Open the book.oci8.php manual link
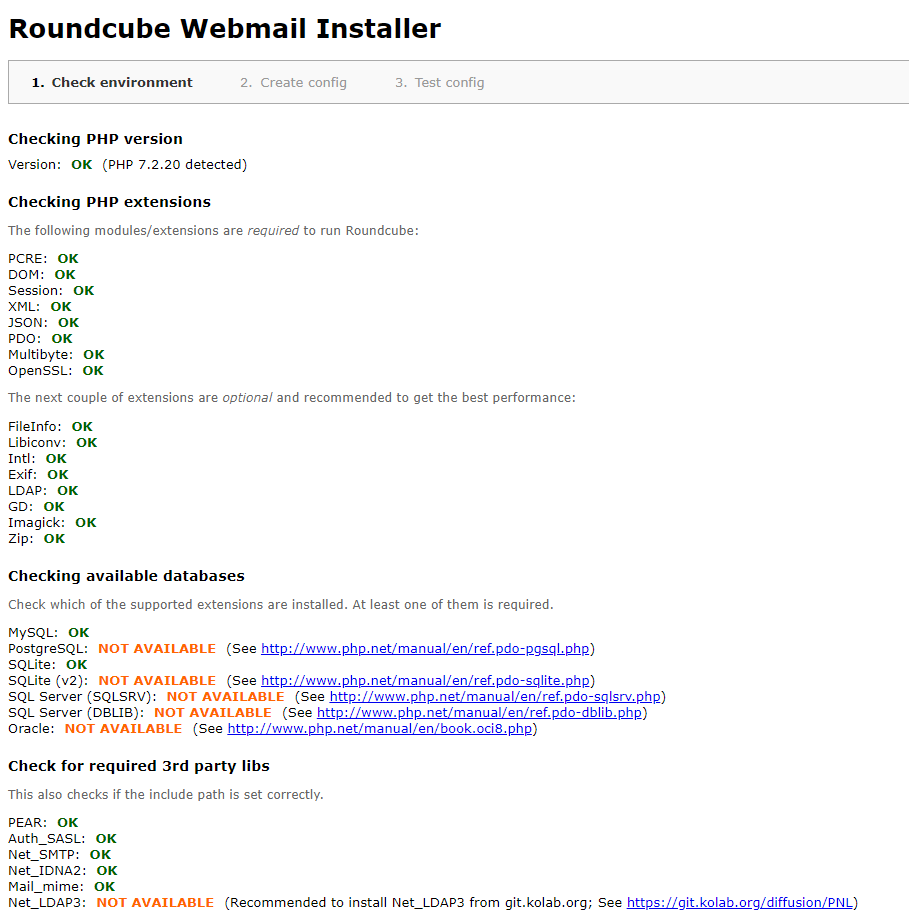909x922 pixels. click(x=379, y=729)
